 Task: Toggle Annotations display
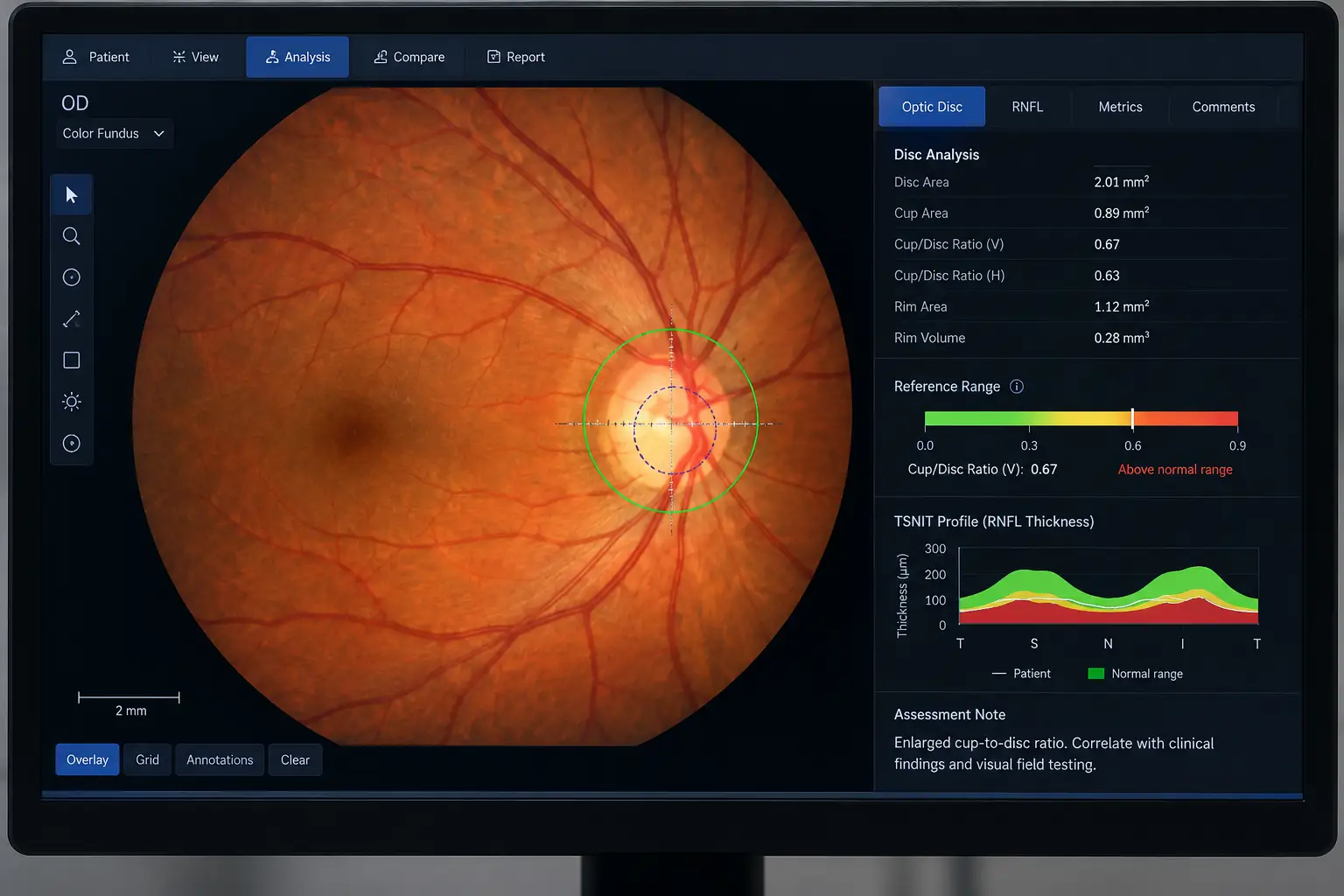click(x=220, y=759)
